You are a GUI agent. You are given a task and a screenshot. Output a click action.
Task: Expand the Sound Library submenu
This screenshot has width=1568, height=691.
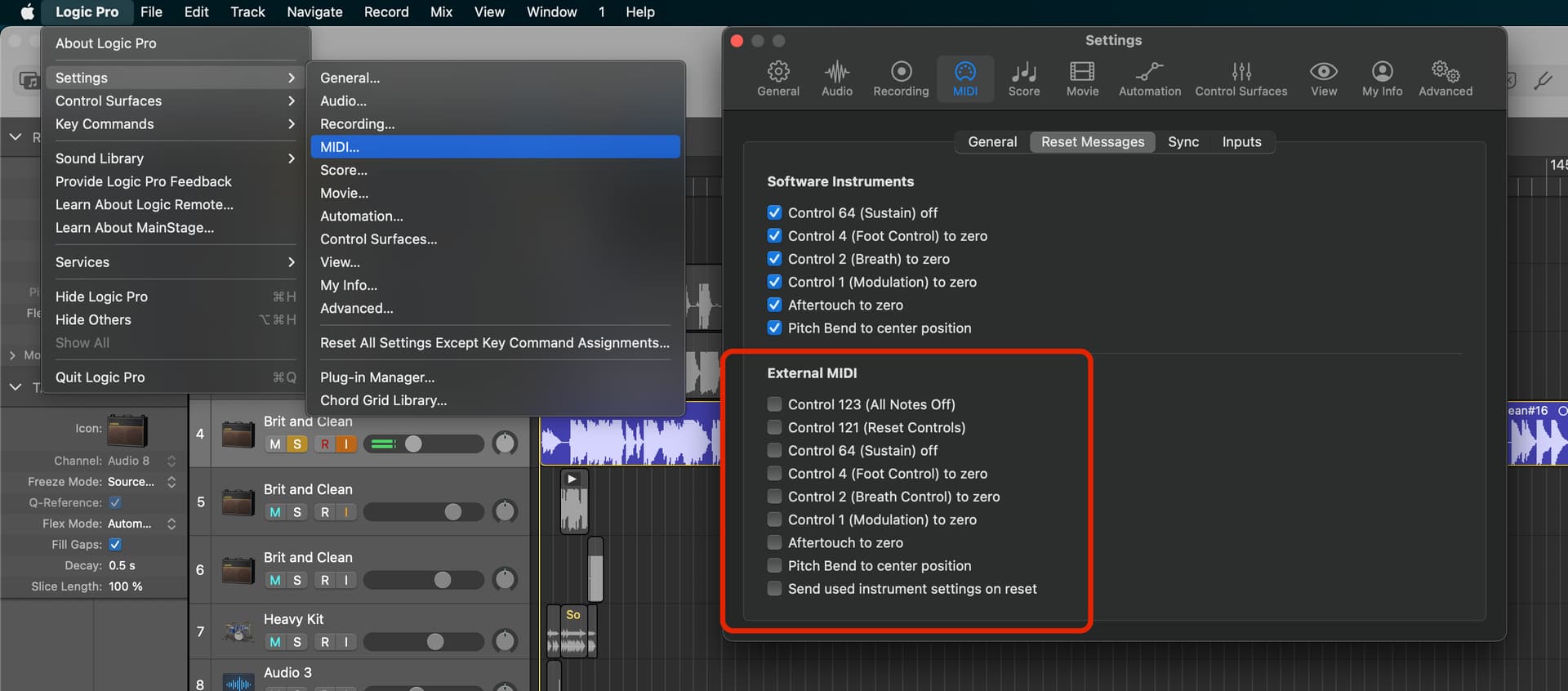176,158
